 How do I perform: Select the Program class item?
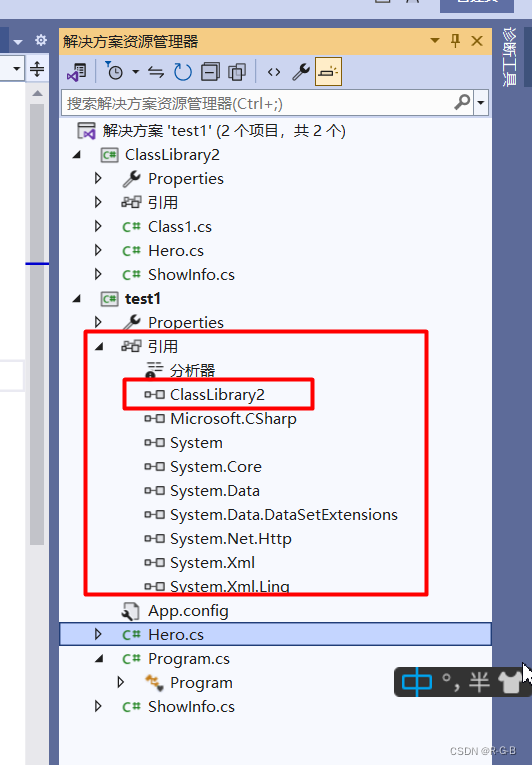point(201,683)
